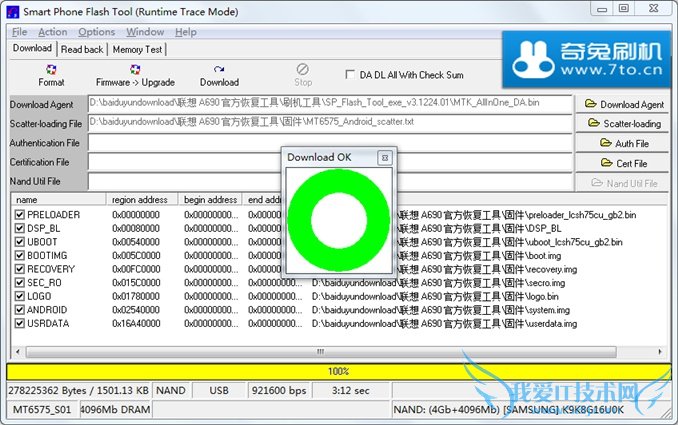The height and width of the screenshot is (425, 678).
Task: Open the Action menu
Action: (x=52, y=32)
